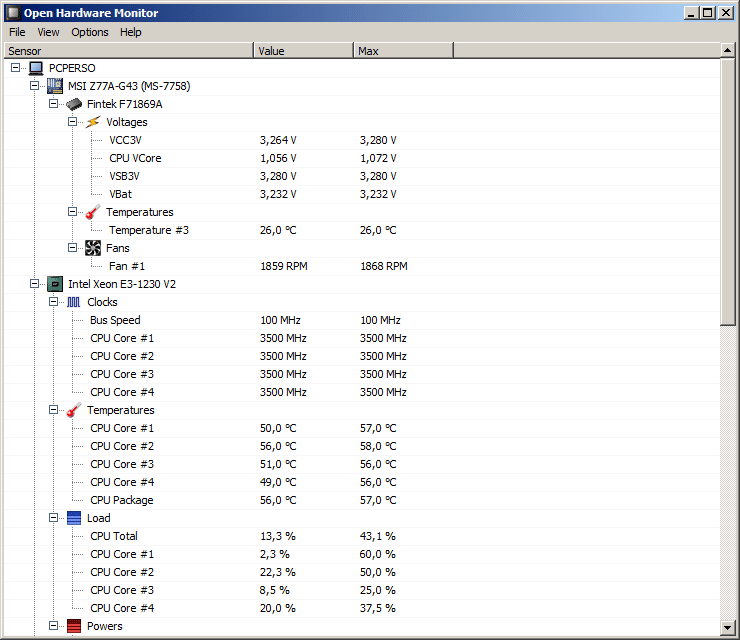This screenshot has width=740, height=640.
Task: Click the Voltages group label
Action: [x=126, y=122]
